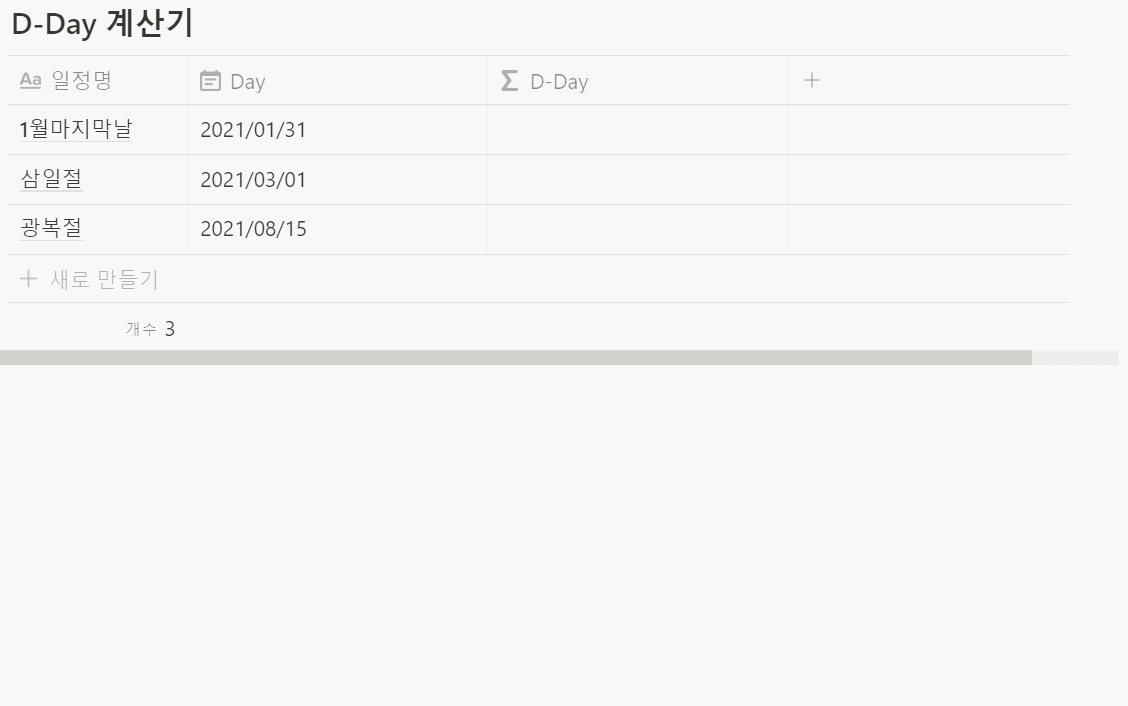Select the D-Day cell for 1월마지막날

pos(637,130)
